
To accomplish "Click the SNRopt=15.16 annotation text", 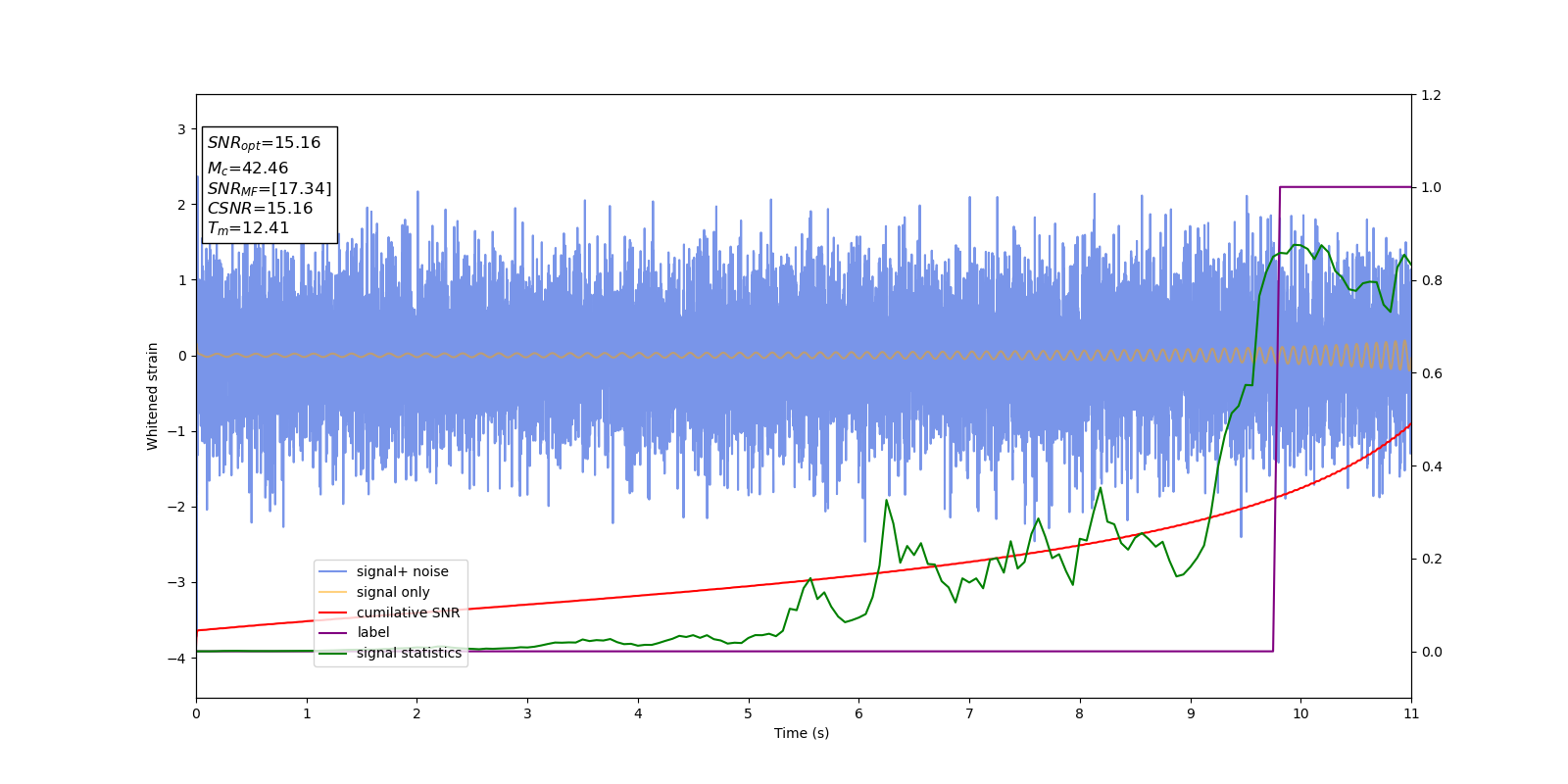I will tap(264, 143).
